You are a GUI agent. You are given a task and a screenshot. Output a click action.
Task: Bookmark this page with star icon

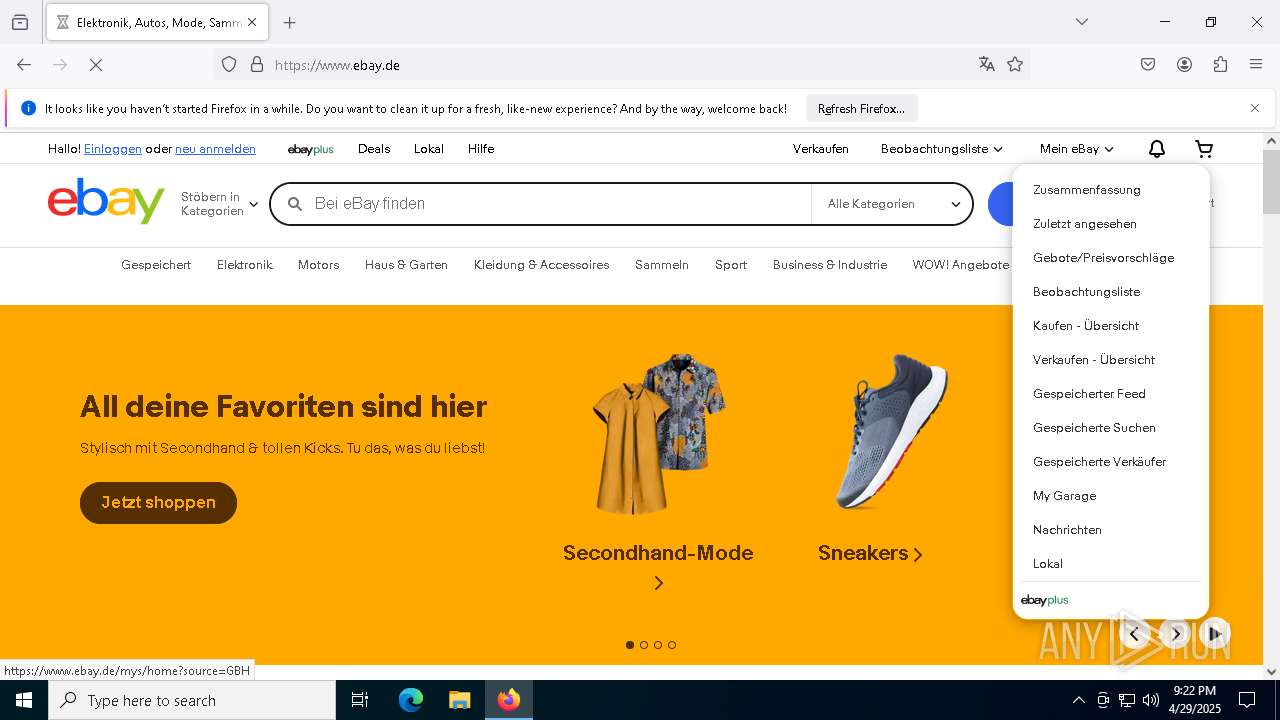1015,65
